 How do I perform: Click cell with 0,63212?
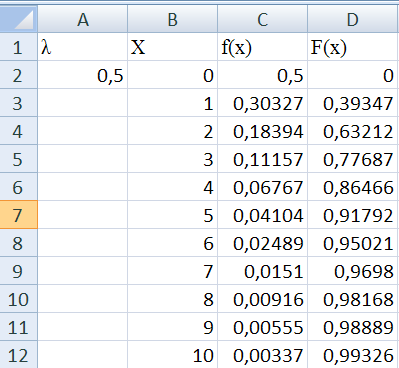tap(353, 131)
